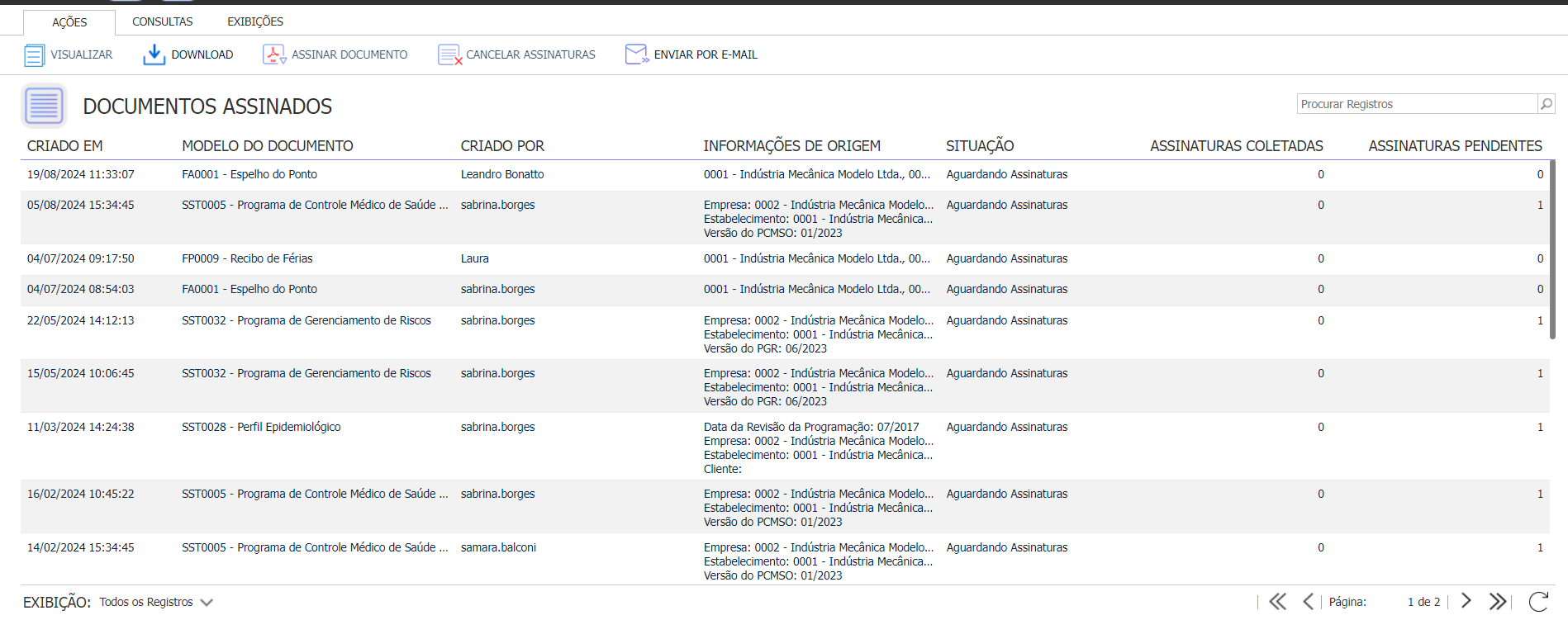Select row dated 22/05/2024 14:12:13
Screen dimensions: 1568x620
pos(785,334)
